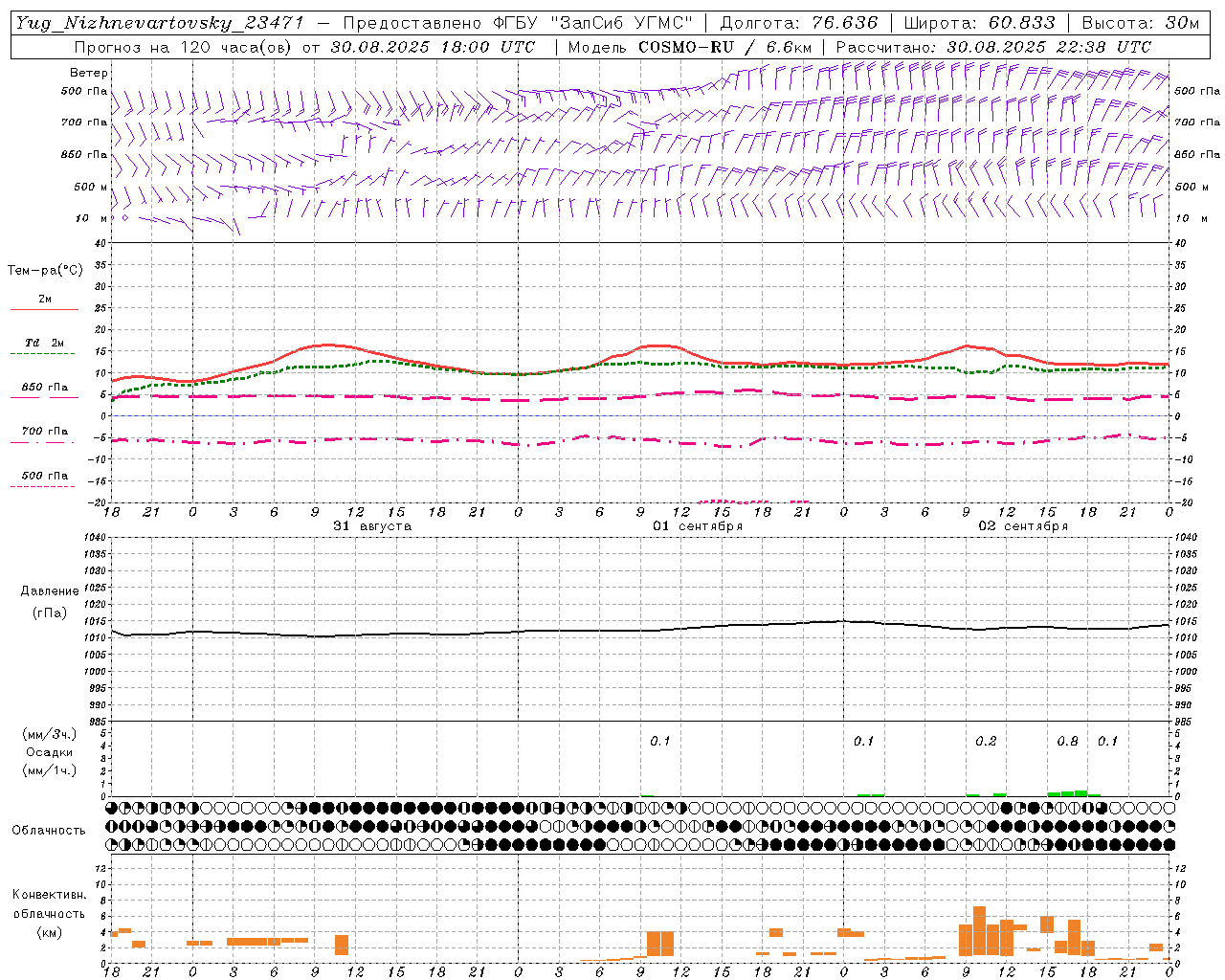Click "Рассчитано: 30.08.2025 22:38 UTC" timestamp
The height and width of the screenshot is (980, 1225).
pyautogui.click(x=993, y=47)
